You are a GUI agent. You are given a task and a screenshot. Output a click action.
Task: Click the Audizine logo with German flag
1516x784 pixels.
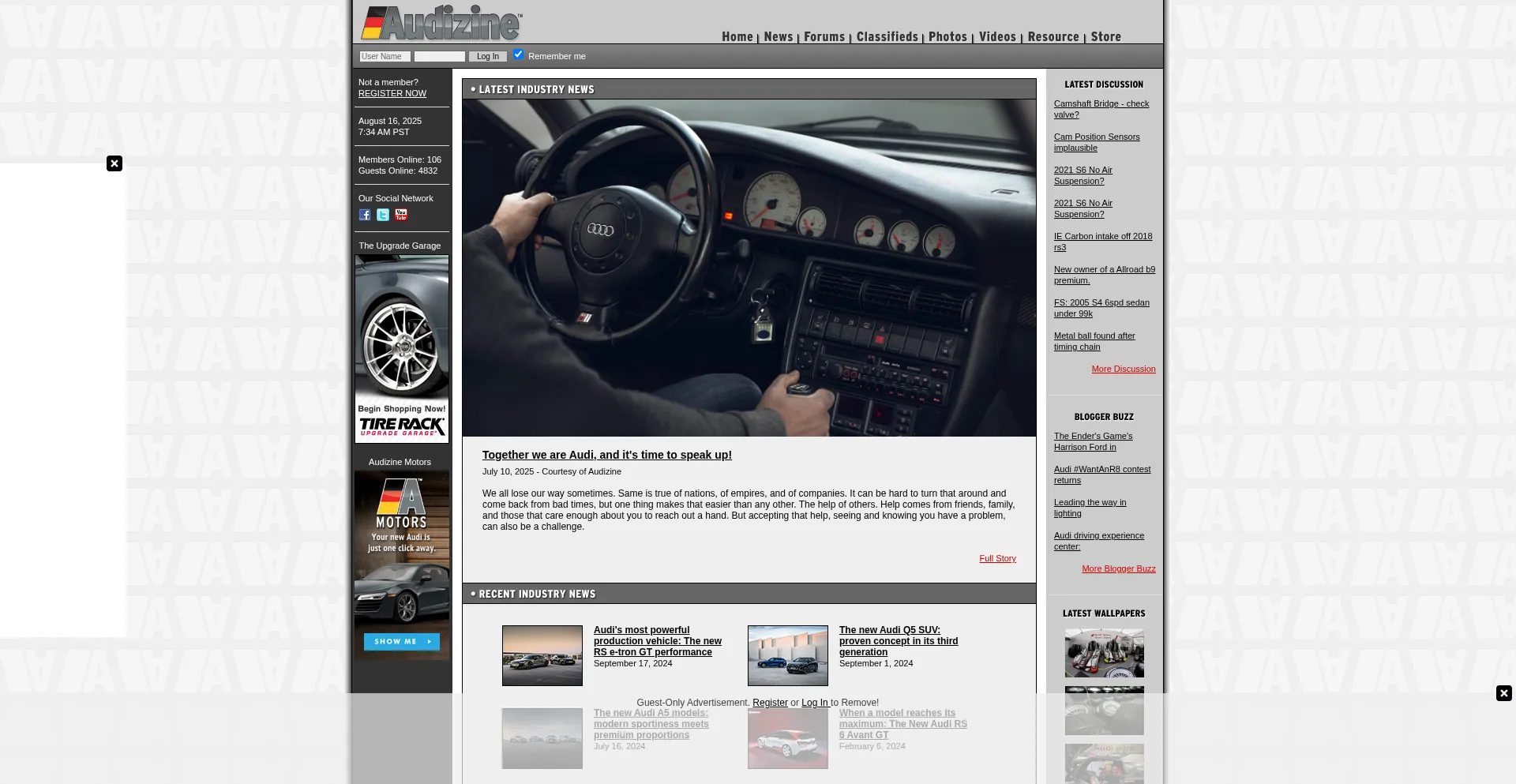[439, 22]
